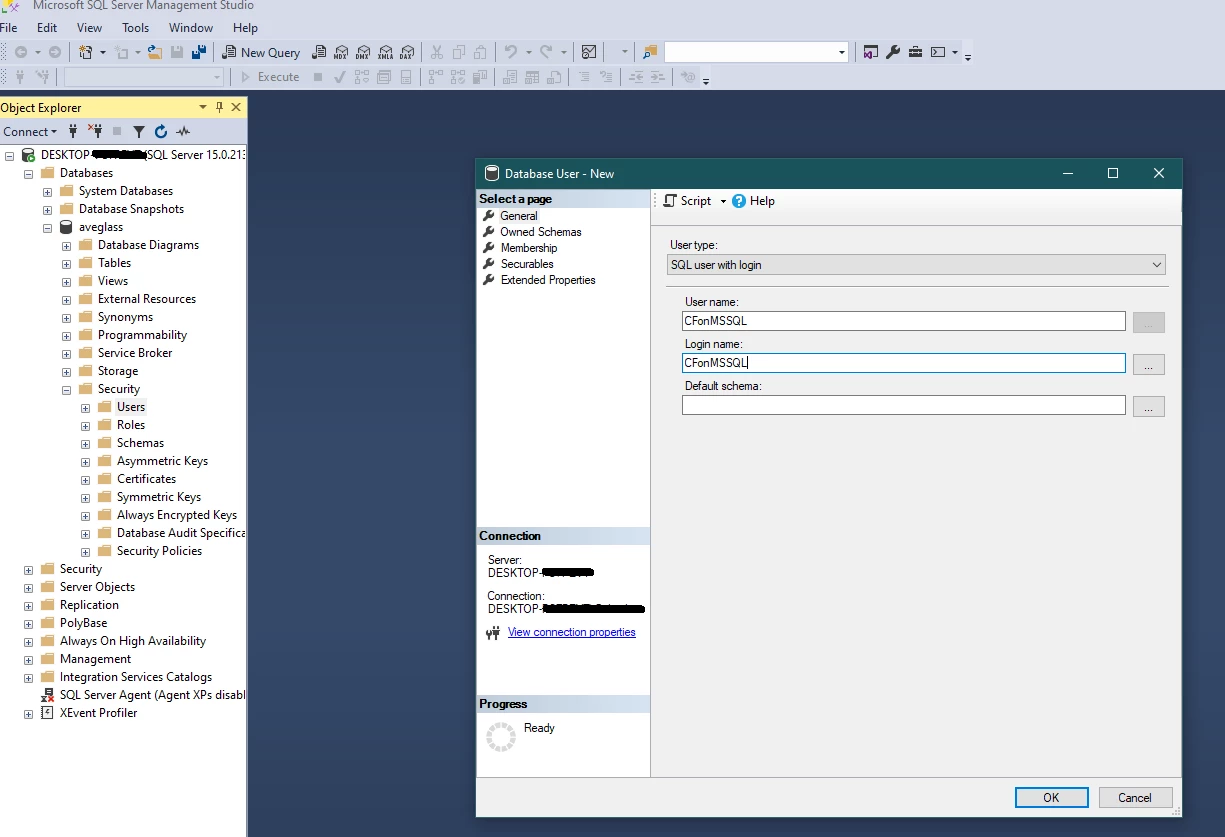This screenshot has width=1225, height=837.
Task: Click the Activity Monitor chart icon
Action: (589, 52)
